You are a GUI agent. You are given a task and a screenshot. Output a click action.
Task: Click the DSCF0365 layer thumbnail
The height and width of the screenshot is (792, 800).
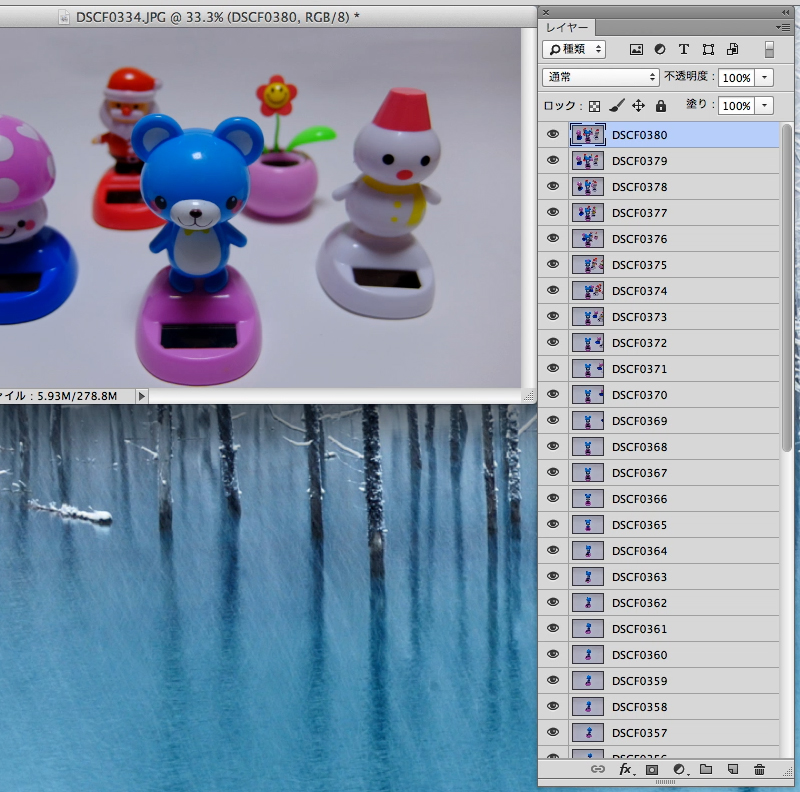tap(587, 525)
